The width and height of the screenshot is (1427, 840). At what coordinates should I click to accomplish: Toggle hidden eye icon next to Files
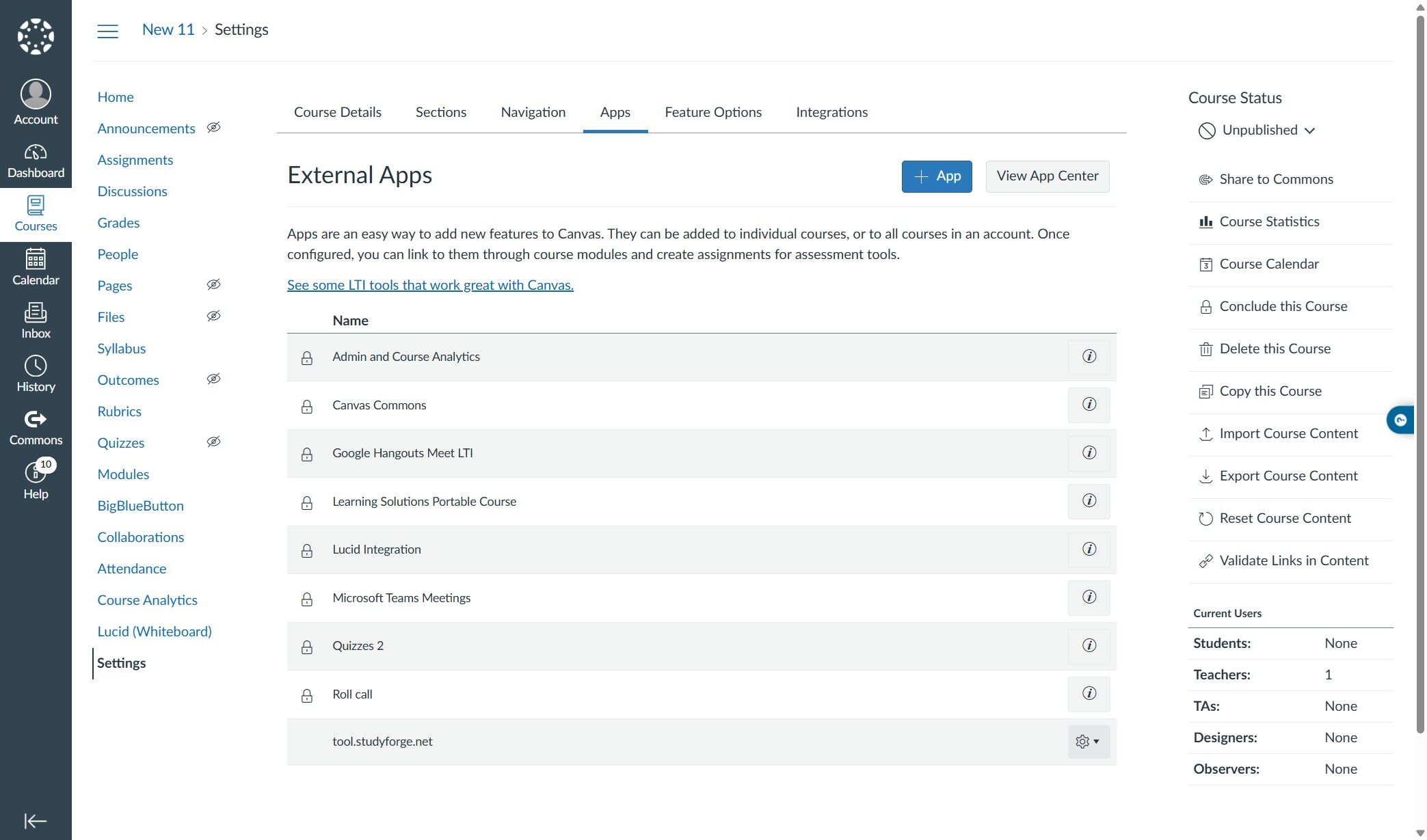(213, 316)
